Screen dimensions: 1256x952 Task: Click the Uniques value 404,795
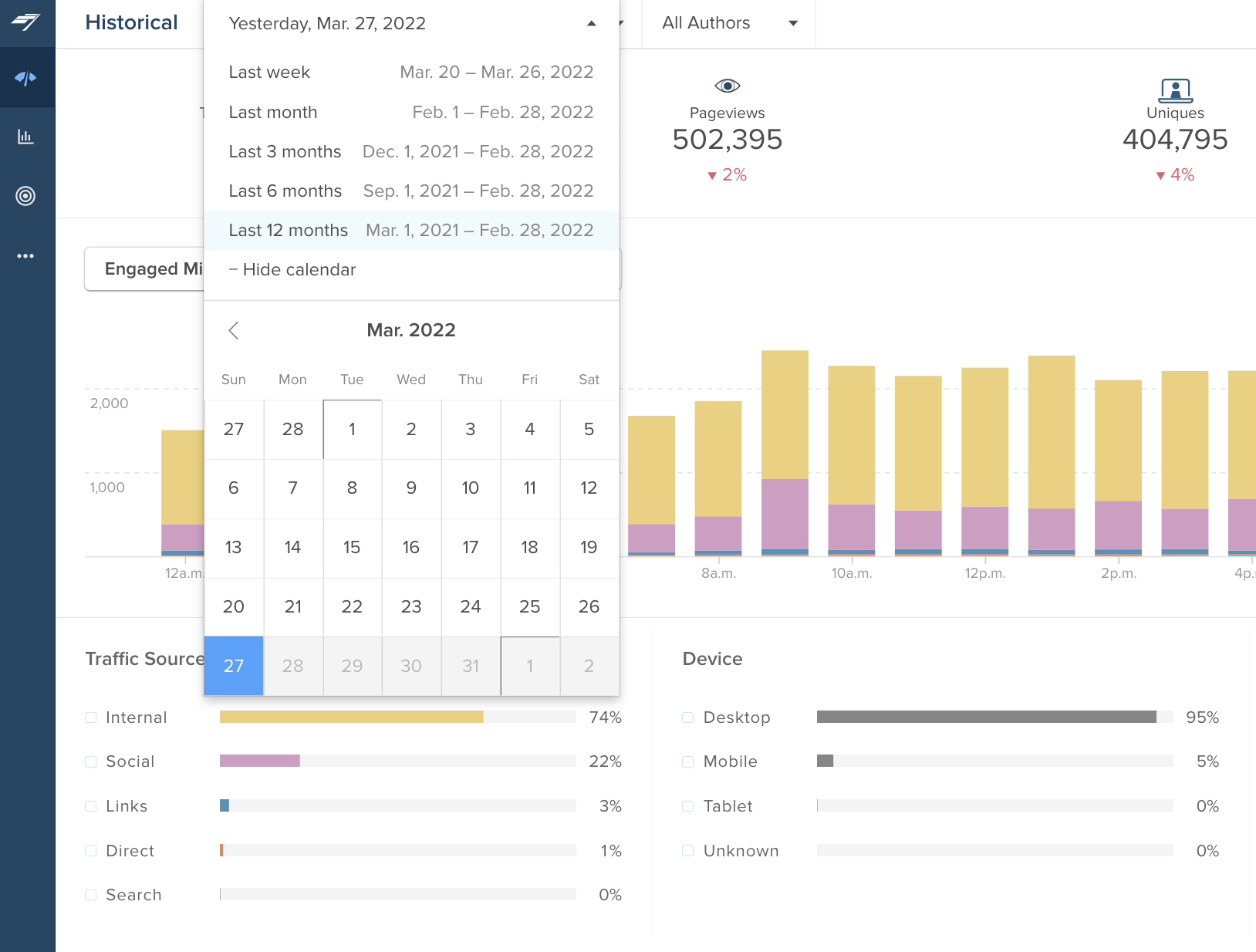pyautogui.click(x=1175, y=140)
